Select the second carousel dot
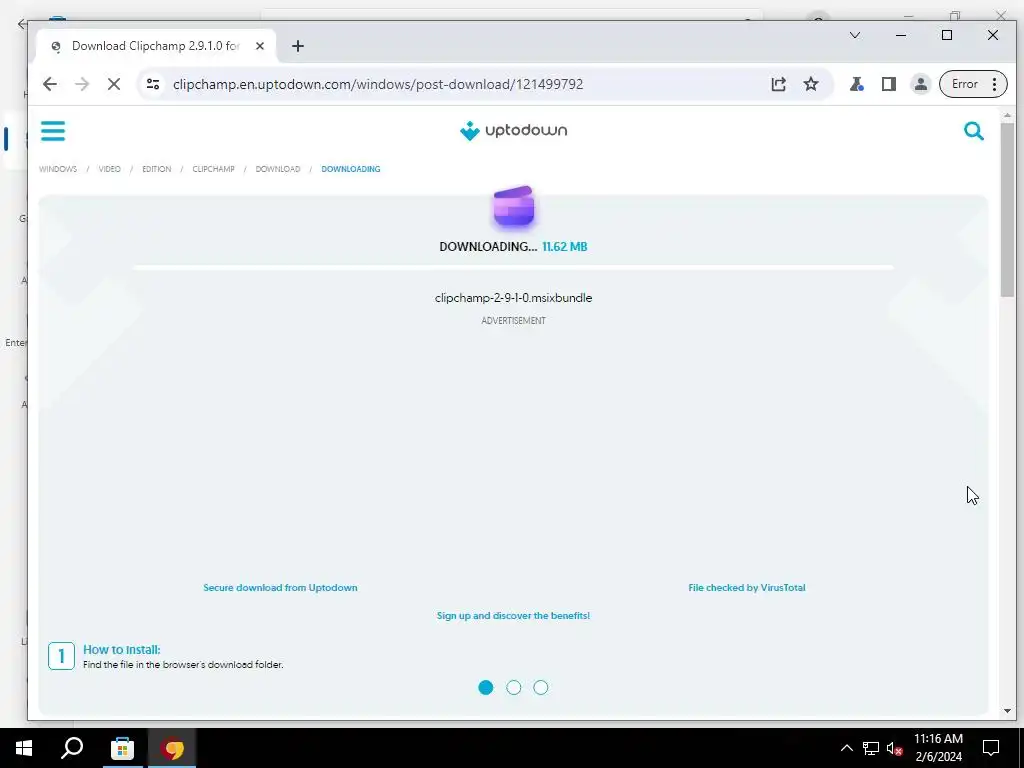 click(x=514, y=688)
